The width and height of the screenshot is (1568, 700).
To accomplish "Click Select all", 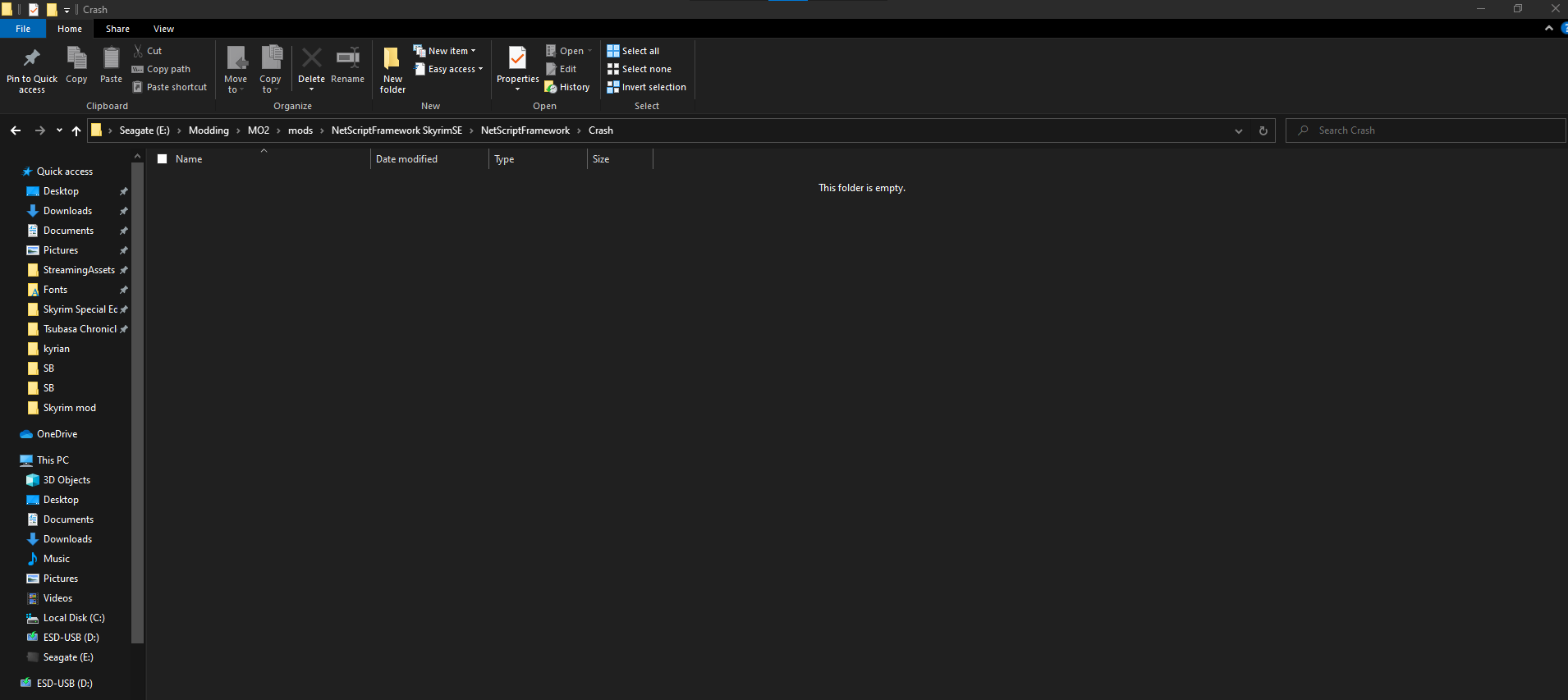I will tap(633, 51).
